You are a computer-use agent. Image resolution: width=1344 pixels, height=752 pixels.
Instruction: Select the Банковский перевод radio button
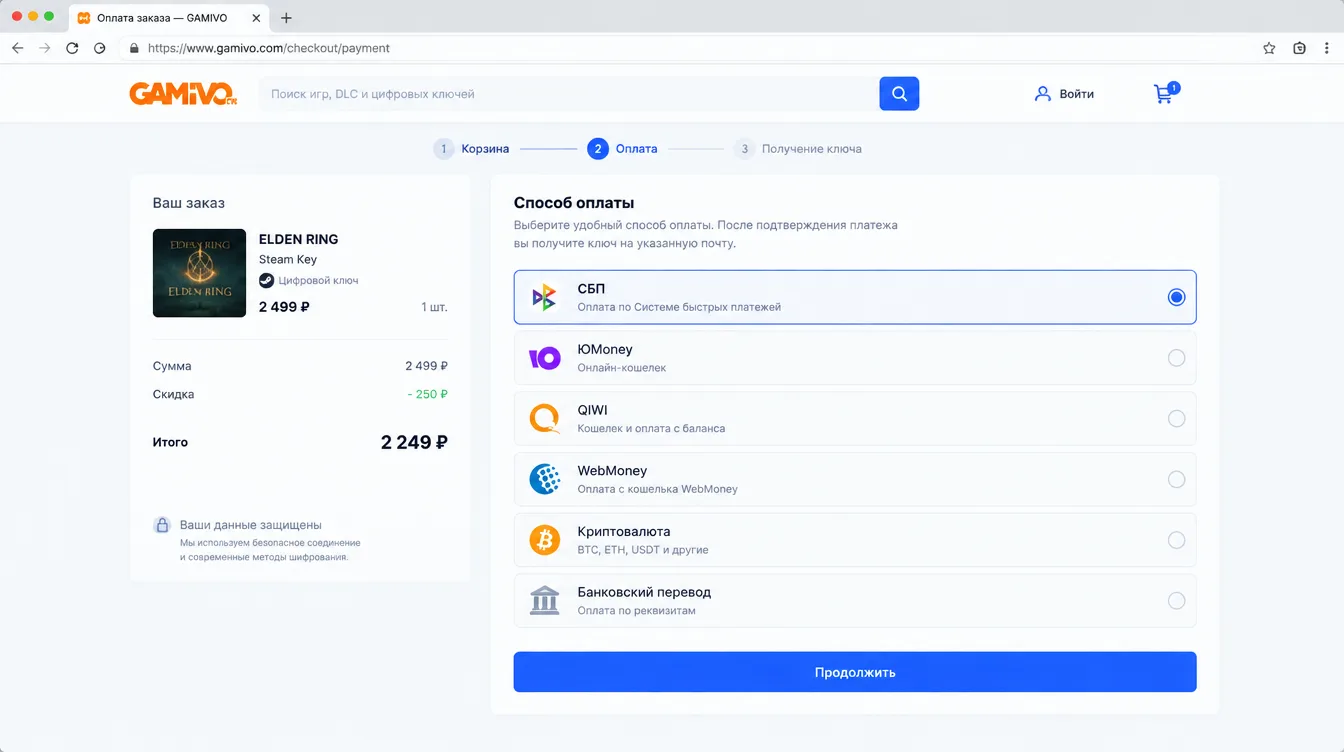[x=1176, y=601]
